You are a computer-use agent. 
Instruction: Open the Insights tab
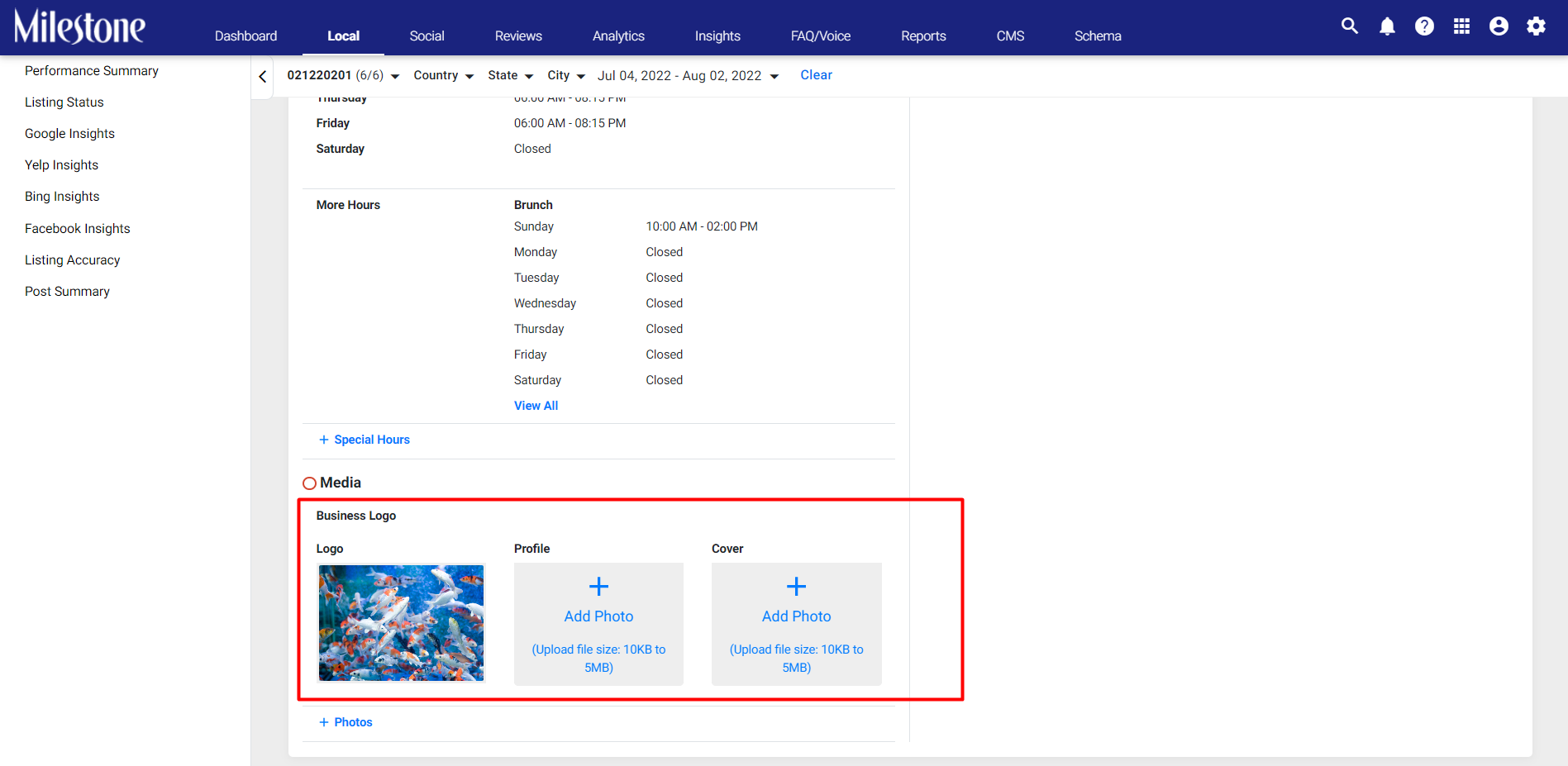pos(717,36)
